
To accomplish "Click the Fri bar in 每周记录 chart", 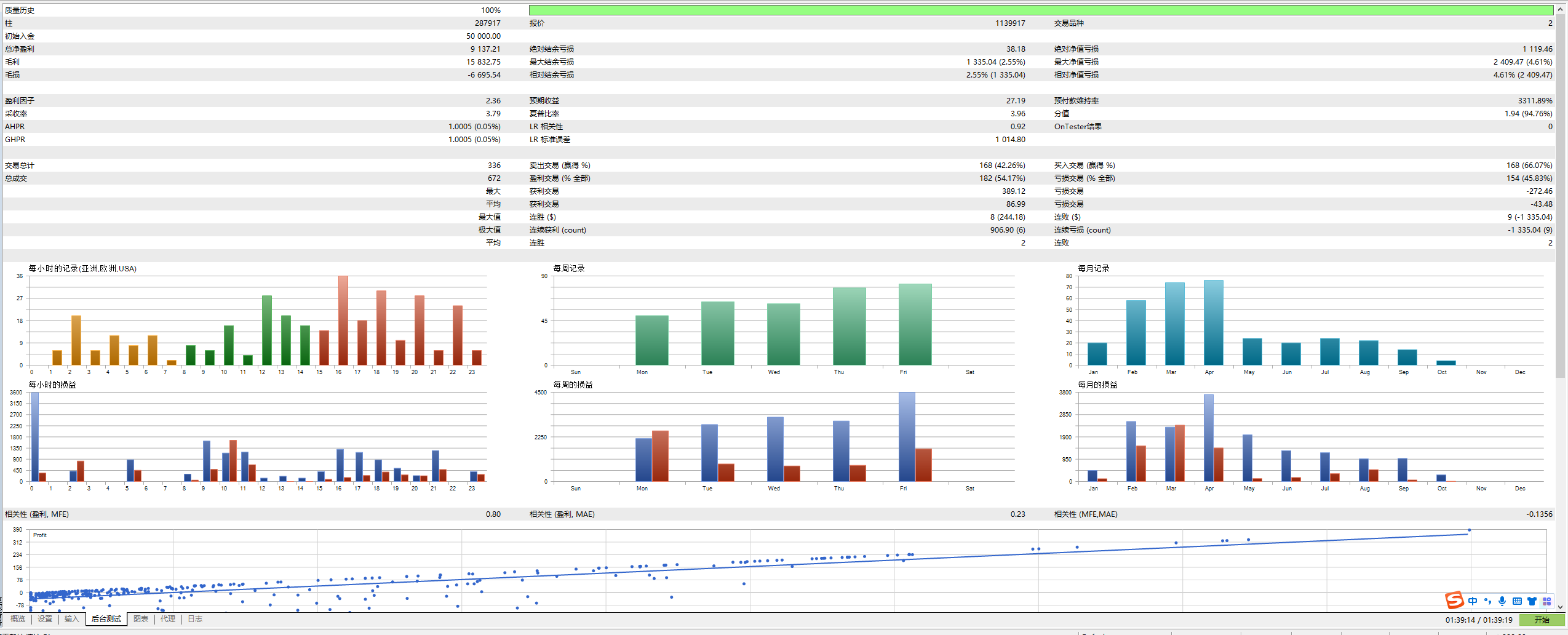I will pos(915,324).
